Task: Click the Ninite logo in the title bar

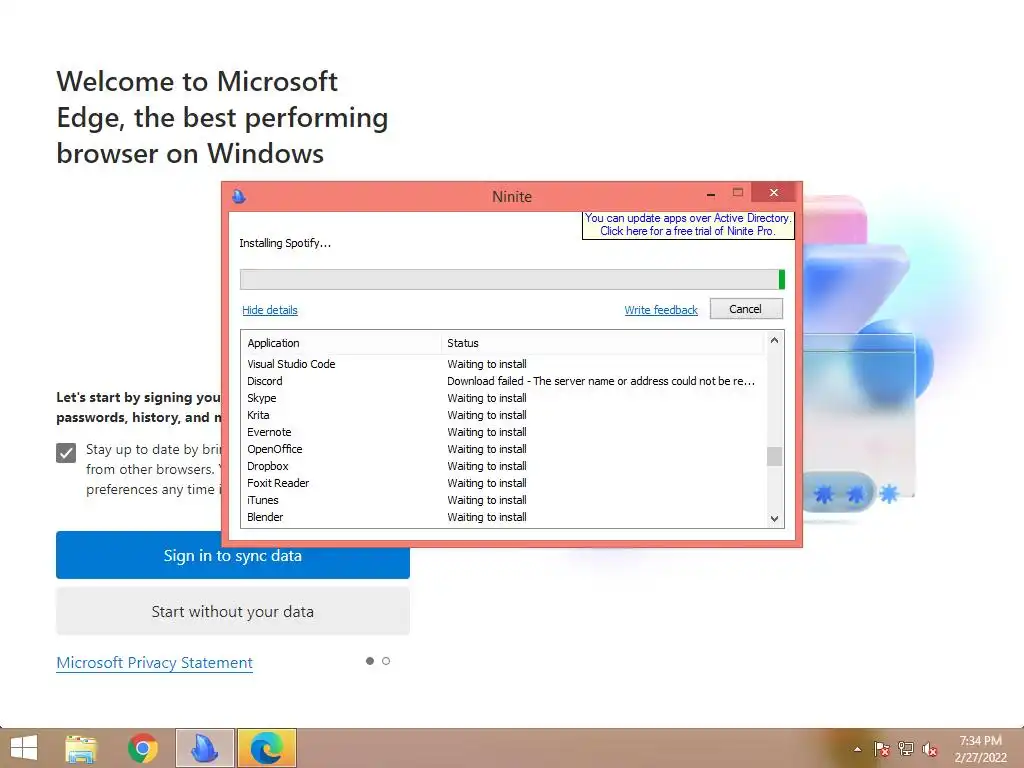Action: [239, 196]
